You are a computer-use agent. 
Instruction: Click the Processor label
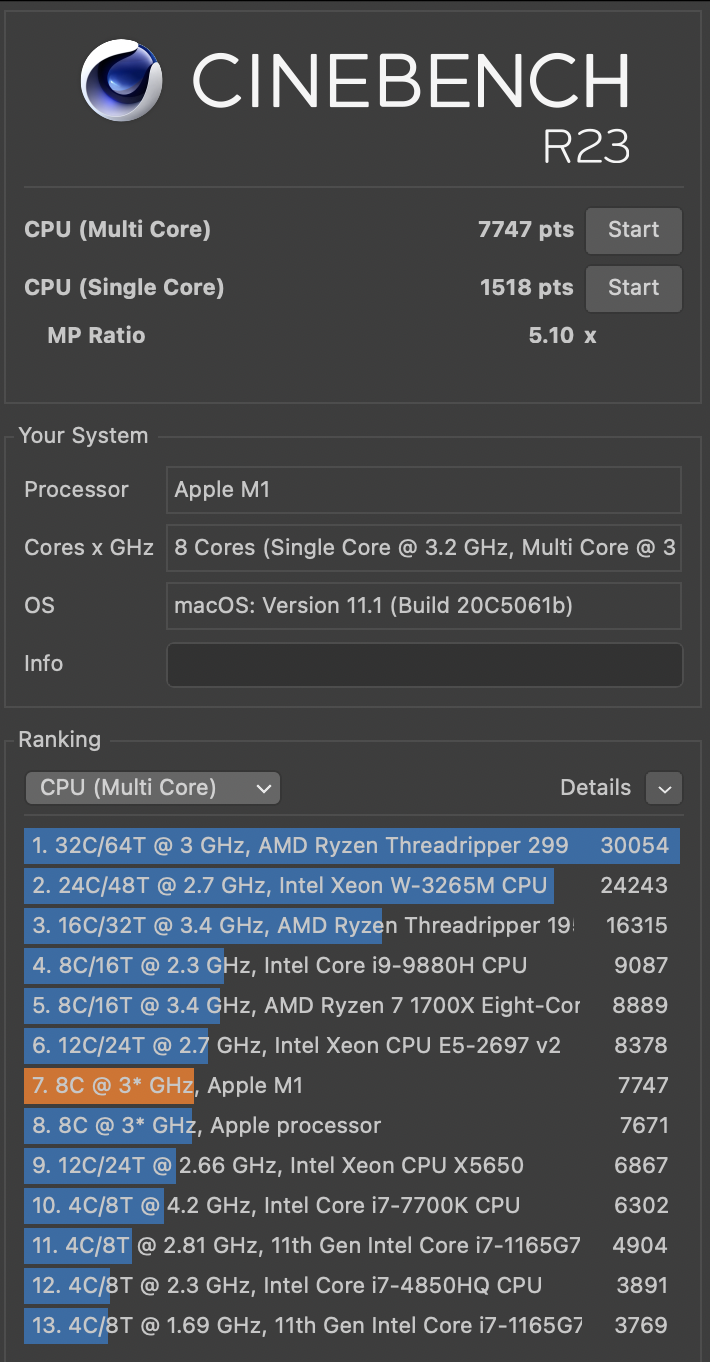[76, 490]
